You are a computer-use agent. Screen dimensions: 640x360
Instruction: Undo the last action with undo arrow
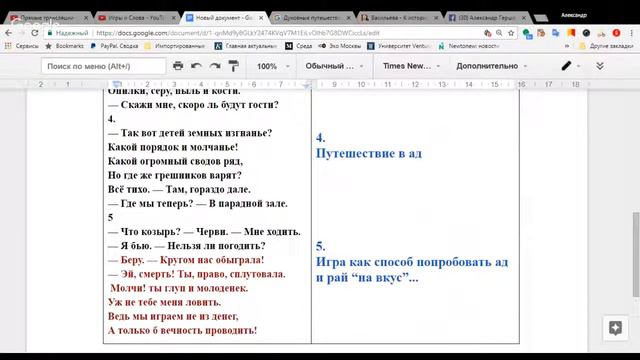click(x=196, y=66)
